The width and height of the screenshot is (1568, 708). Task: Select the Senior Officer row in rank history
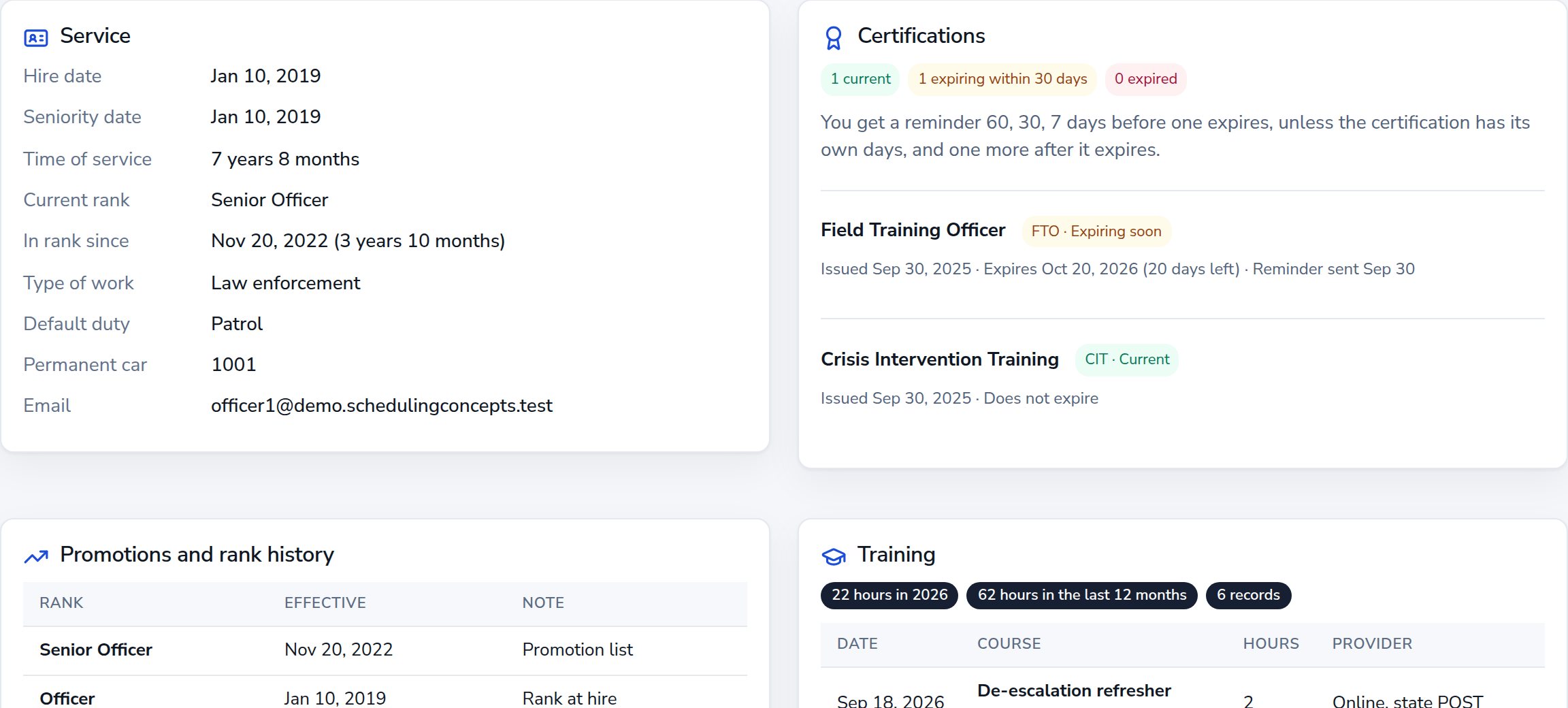point(385,650)
